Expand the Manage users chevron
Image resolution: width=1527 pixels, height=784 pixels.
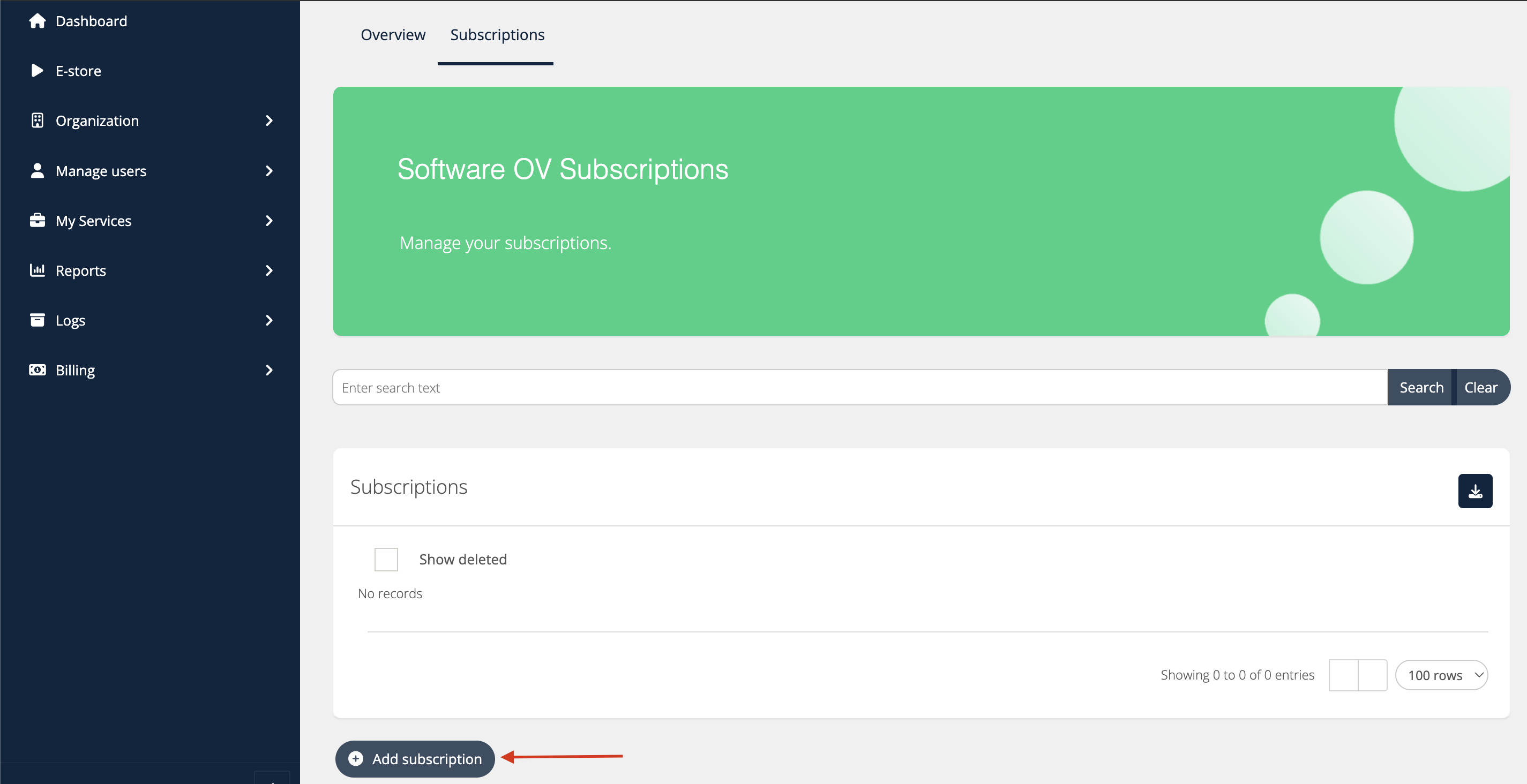point(269,171)
